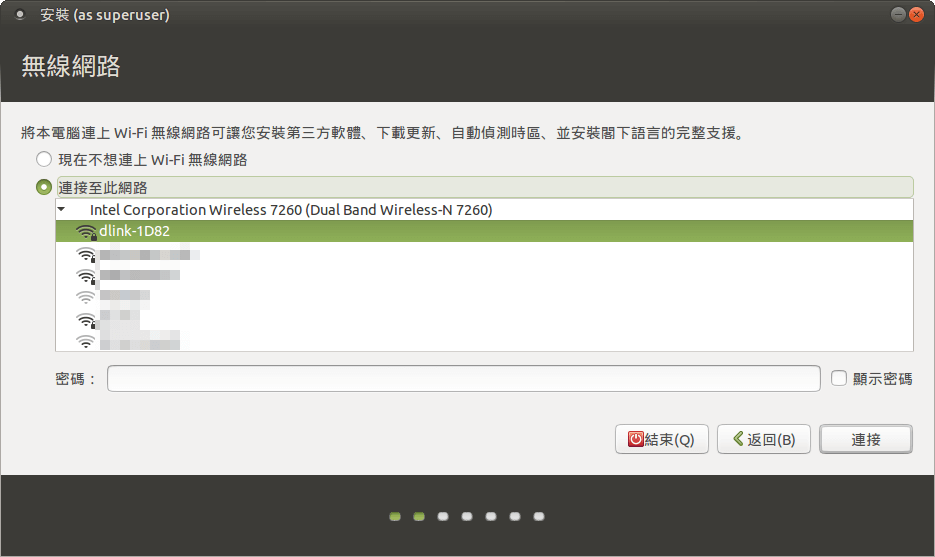Click the second network's locked Wi-Fi icon
Viewport: 935px width, 557px height.
(x=86, y=255)
